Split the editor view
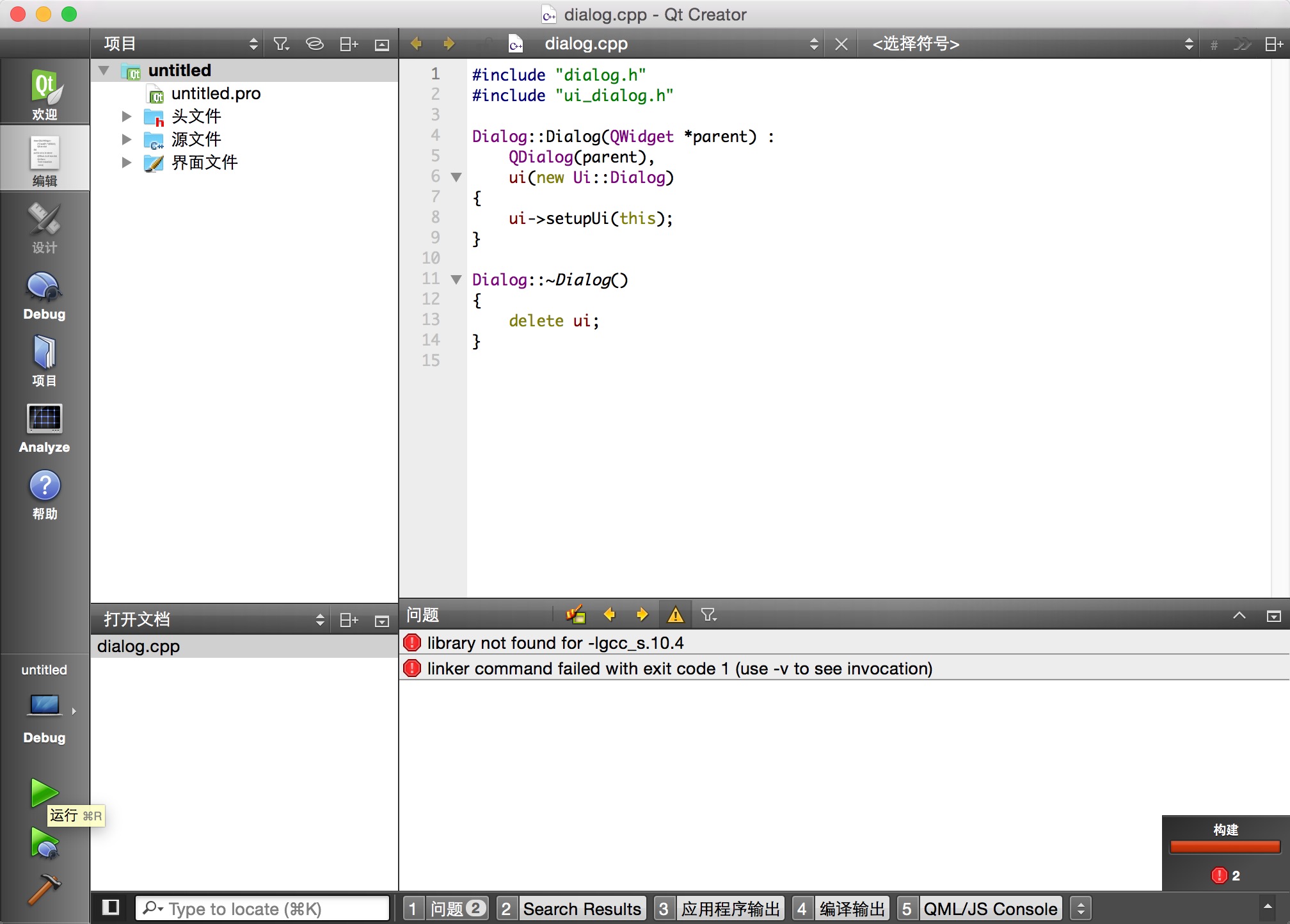The height and width of the screenshot is (924, 1290). 1273,44
